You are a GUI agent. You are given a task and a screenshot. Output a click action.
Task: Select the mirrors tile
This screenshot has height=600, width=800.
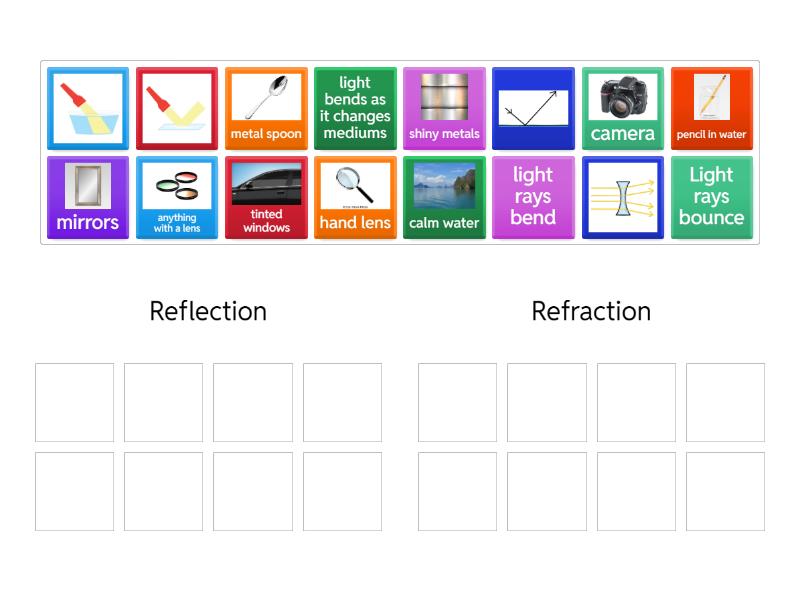[x=88, y=198]
